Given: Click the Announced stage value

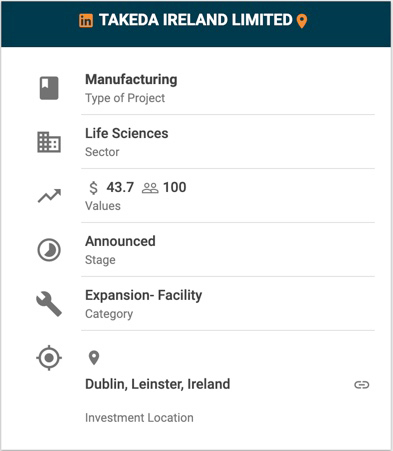Looking at the screenshot, I should (120, 241).
